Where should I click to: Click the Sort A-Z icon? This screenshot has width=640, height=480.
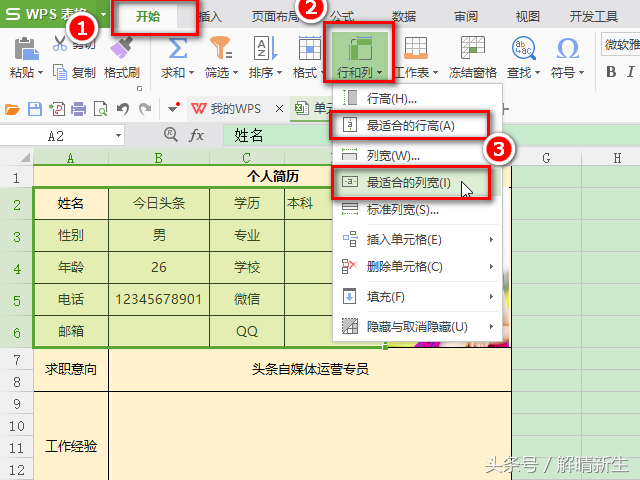[x=262, y=47]
